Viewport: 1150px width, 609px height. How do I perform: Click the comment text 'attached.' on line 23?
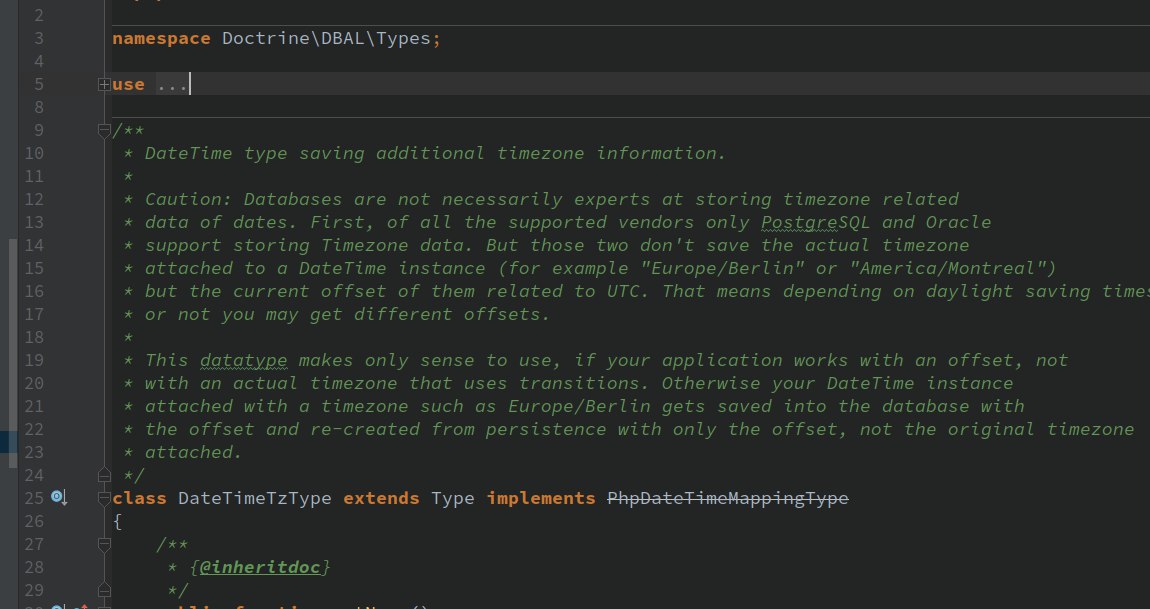click(194, 452)
